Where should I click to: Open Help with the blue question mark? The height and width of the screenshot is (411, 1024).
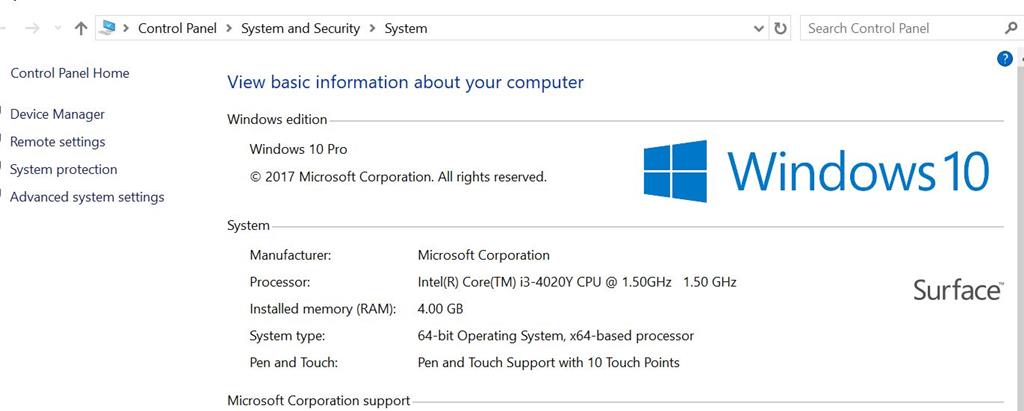(x=1005, y=59)
